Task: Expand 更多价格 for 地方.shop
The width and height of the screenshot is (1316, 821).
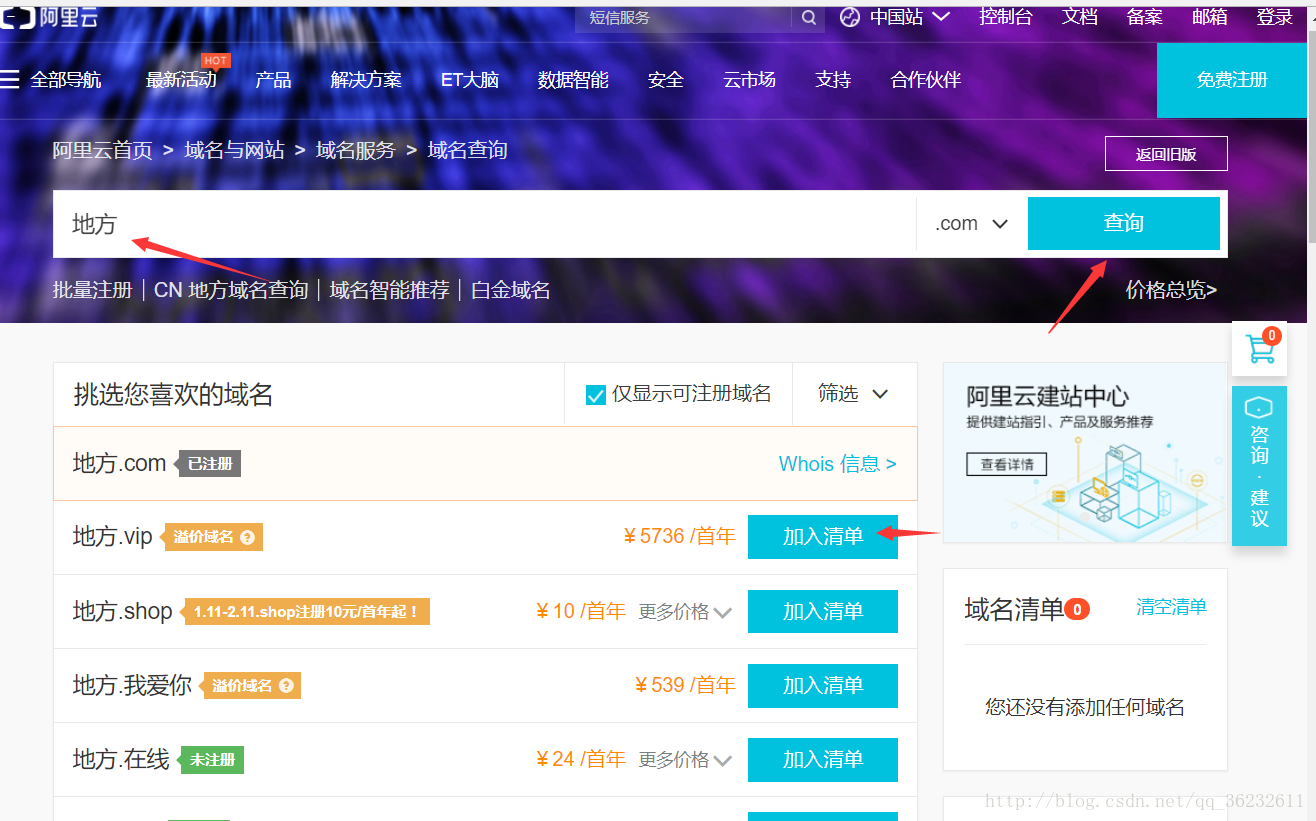Action: [685, 611]
